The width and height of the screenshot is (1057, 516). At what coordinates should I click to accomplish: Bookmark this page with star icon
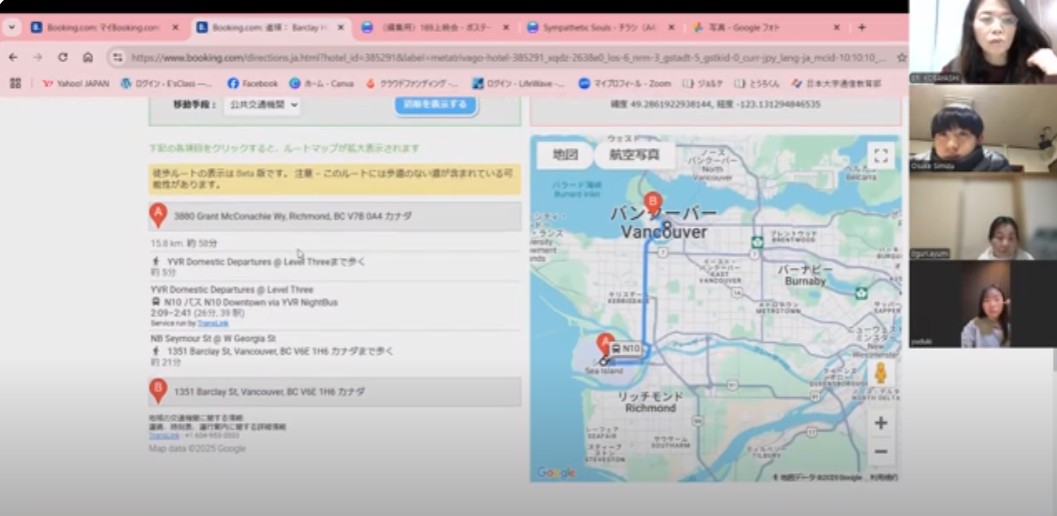pyautogui.click(x=901, y=58)
